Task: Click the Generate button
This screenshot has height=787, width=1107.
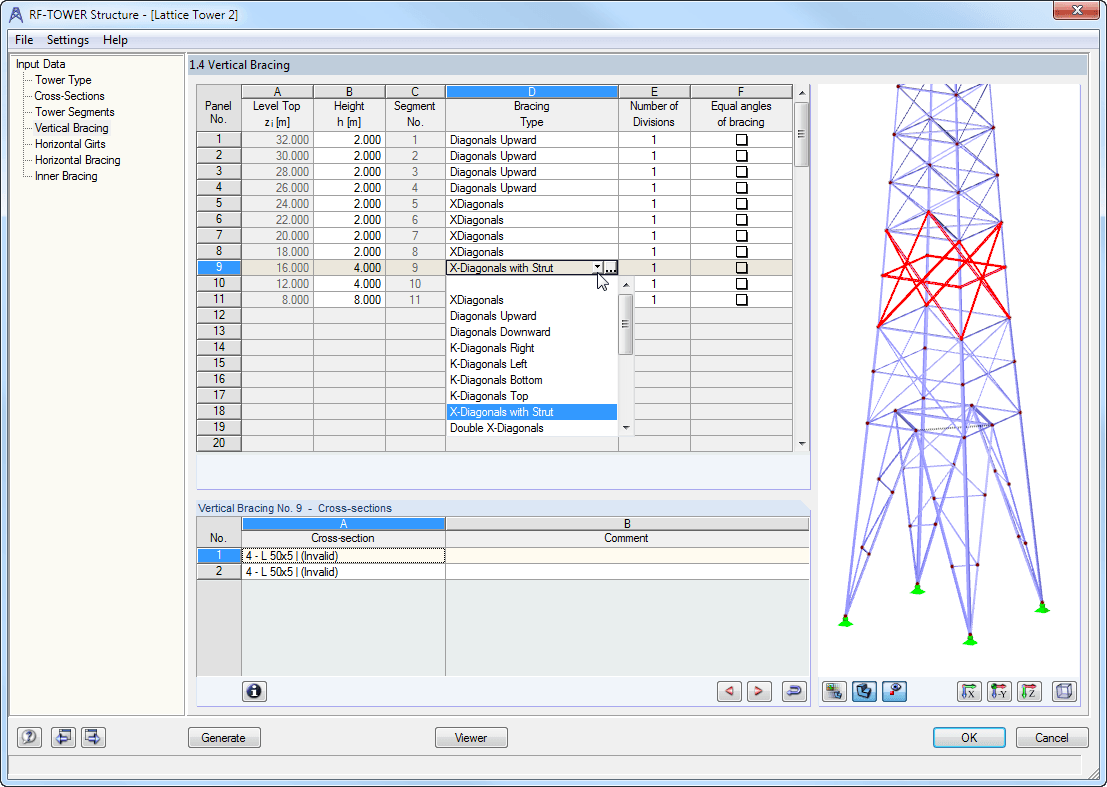Action: click(224, 738)
